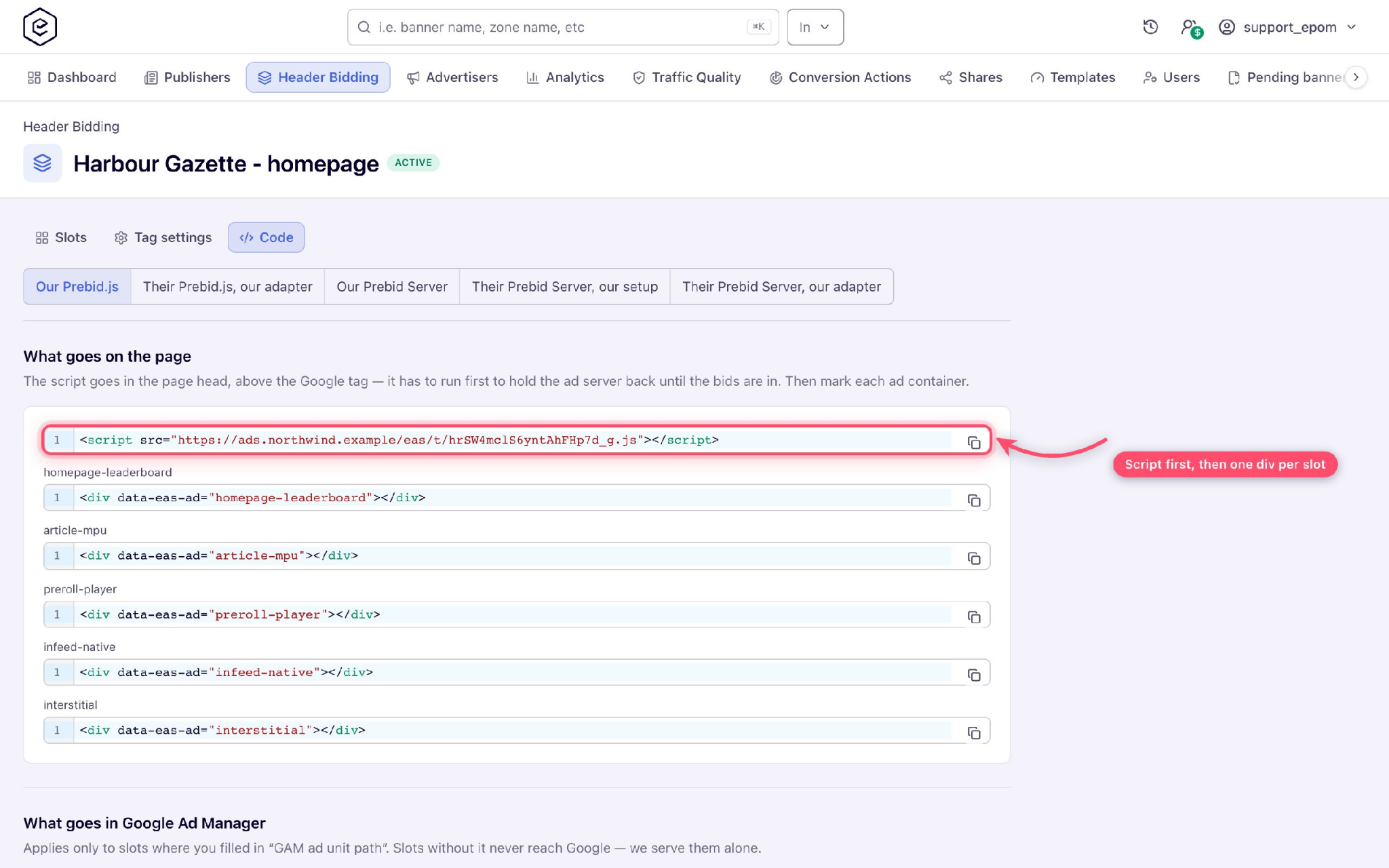Click the 'preroll-player' slot label
Viewport: 1389px width, 868px height.
(x=80, y=589)
